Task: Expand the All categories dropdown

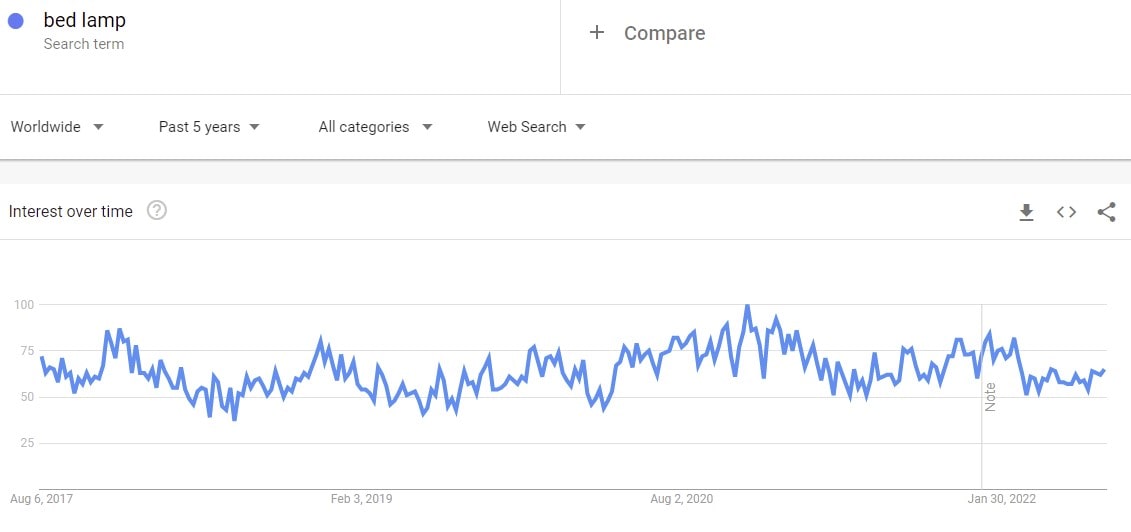Action: 375,127
